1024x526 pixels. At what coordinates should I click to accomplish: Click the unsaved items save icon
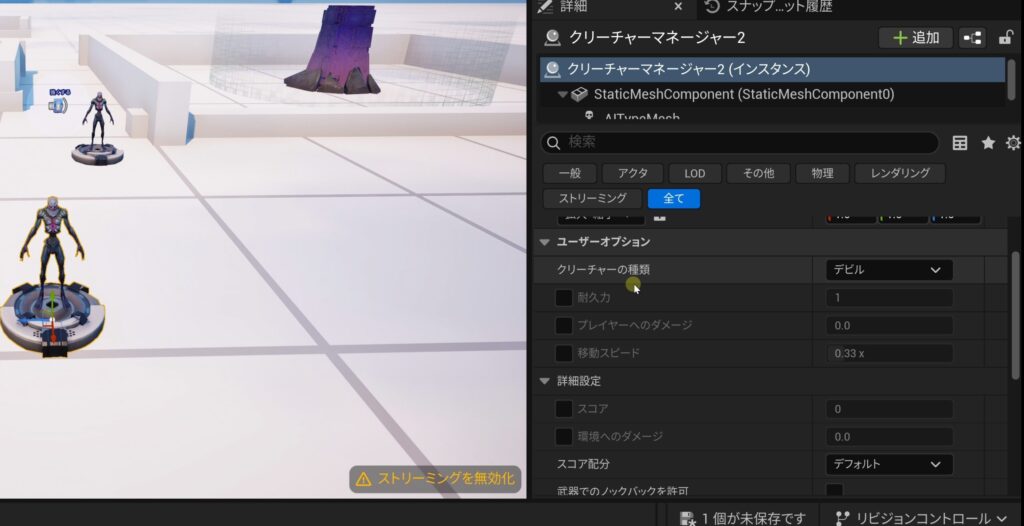click(687, 518)
